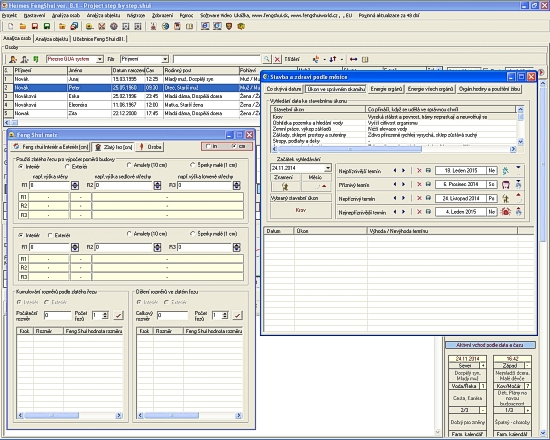Viewport: 550px width, 440px height.
Task: Adjust the Počet řezů stepper under Dělení
Action: 225,315
